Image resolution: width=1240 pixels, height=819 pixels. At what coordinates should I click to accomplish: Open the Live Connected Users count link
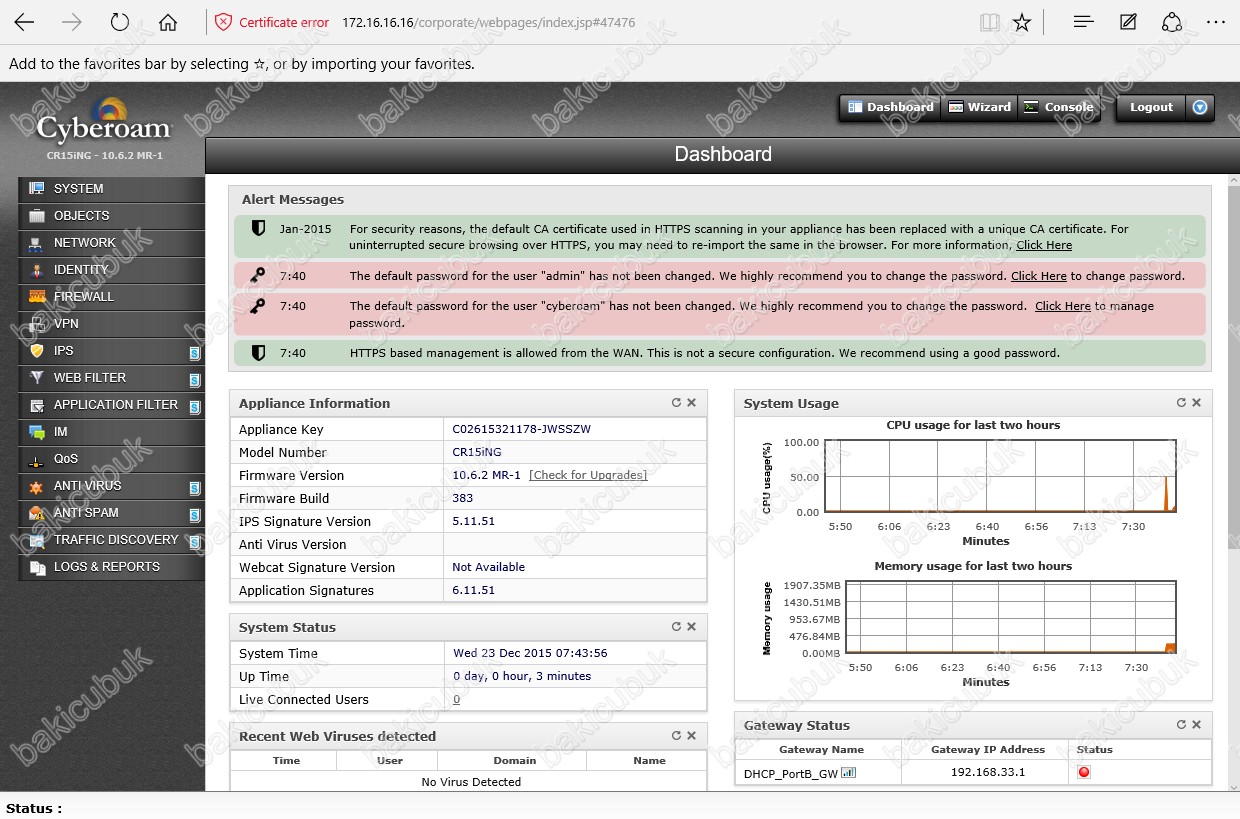click(456, 699)
